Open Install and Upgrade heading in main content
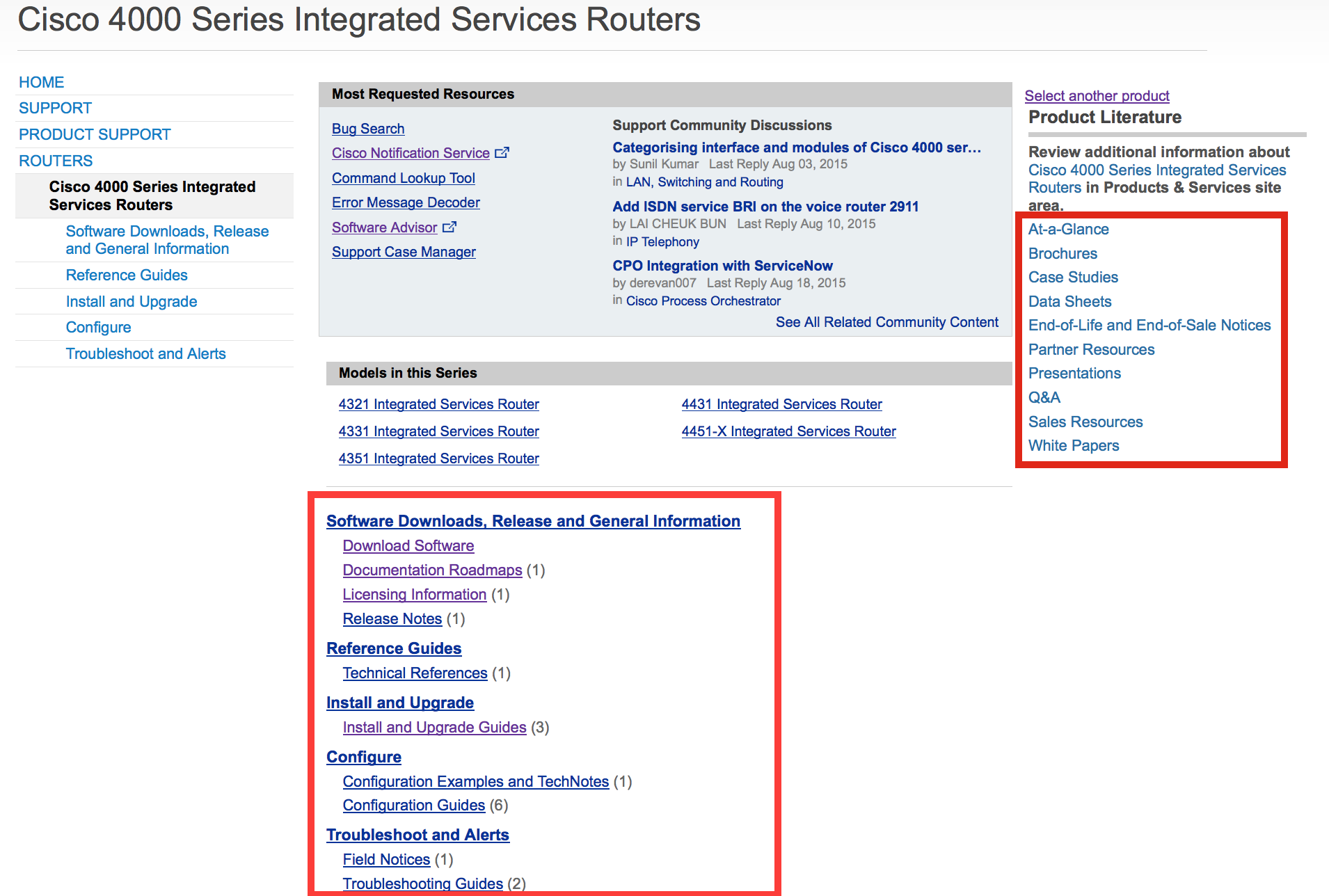Viewport: 1329px width, 896px height. [x=400, y=703]
